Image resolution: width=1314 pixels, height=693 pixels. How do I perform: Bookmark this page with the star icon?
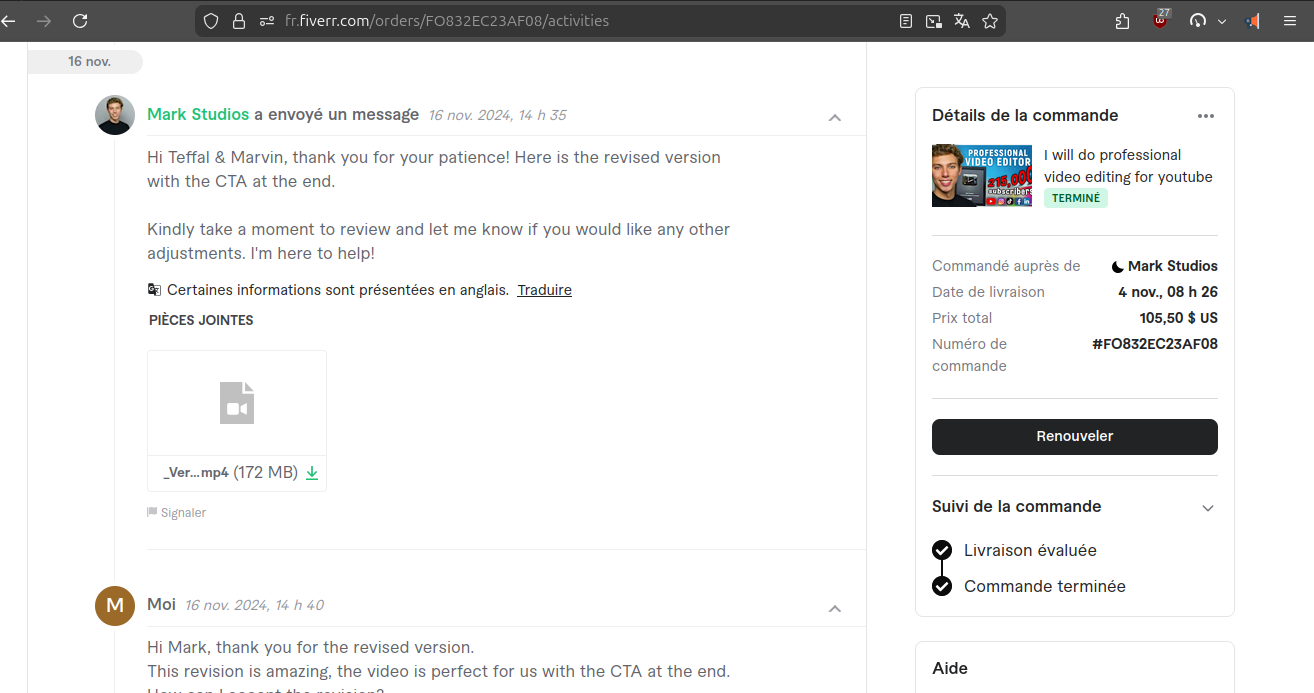click(990, 21)
